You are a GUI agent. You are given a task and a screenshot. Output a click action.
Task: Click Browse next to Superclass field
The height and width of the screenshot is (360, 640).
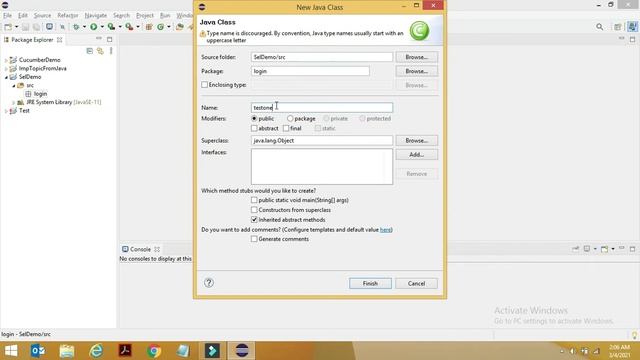[416, 140]
